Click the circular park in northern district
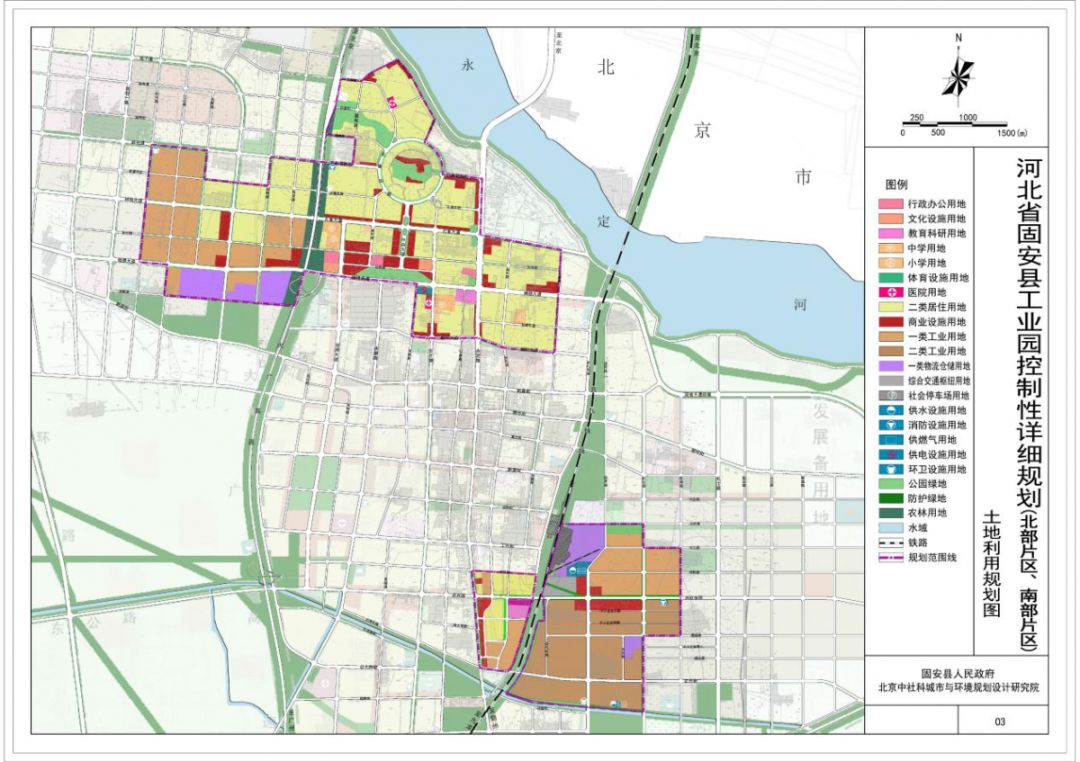This screenshot has height=762, width=1080. click(412, 172)
